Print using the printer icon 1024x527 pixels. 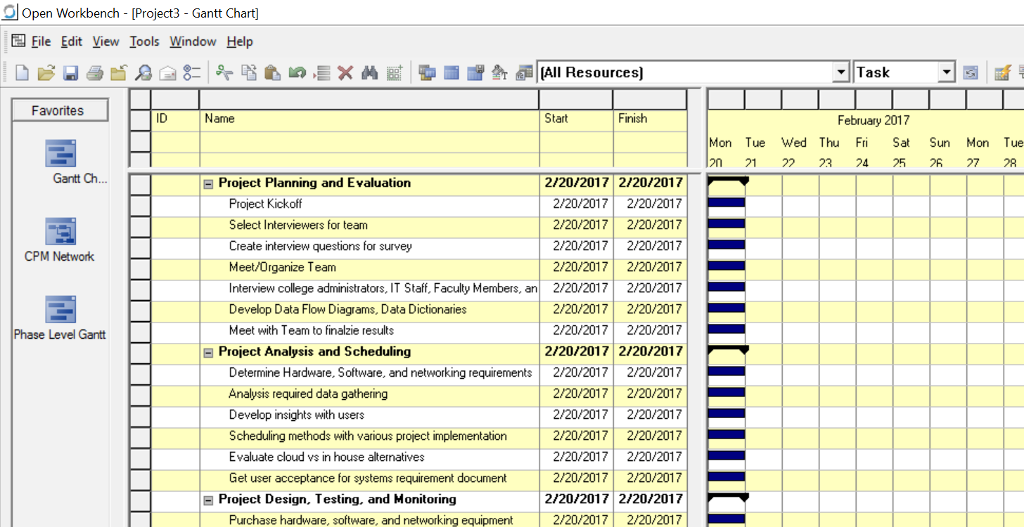point(95,72)
